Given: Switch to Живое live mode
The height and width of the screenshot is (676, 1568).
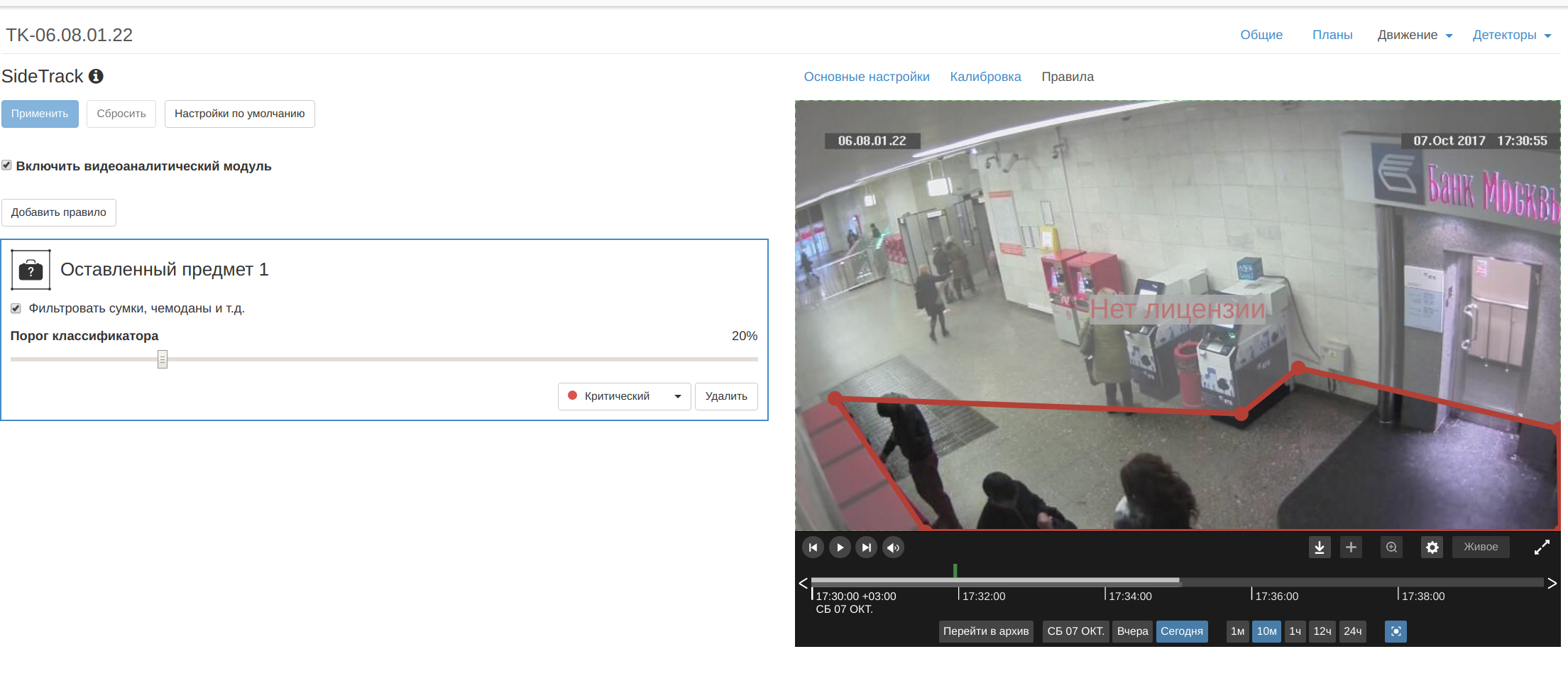Looking at the screenshot, I should pos(1481,547).
